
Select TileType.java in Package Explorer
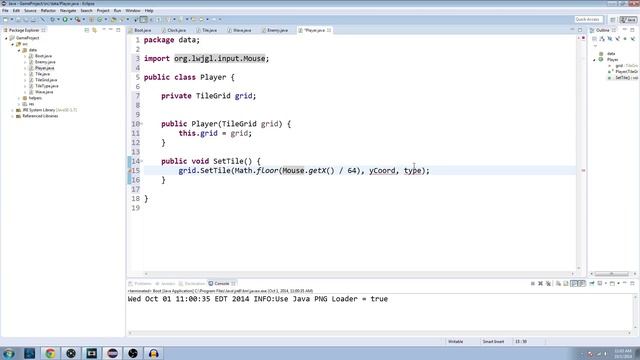click(47, 86)
